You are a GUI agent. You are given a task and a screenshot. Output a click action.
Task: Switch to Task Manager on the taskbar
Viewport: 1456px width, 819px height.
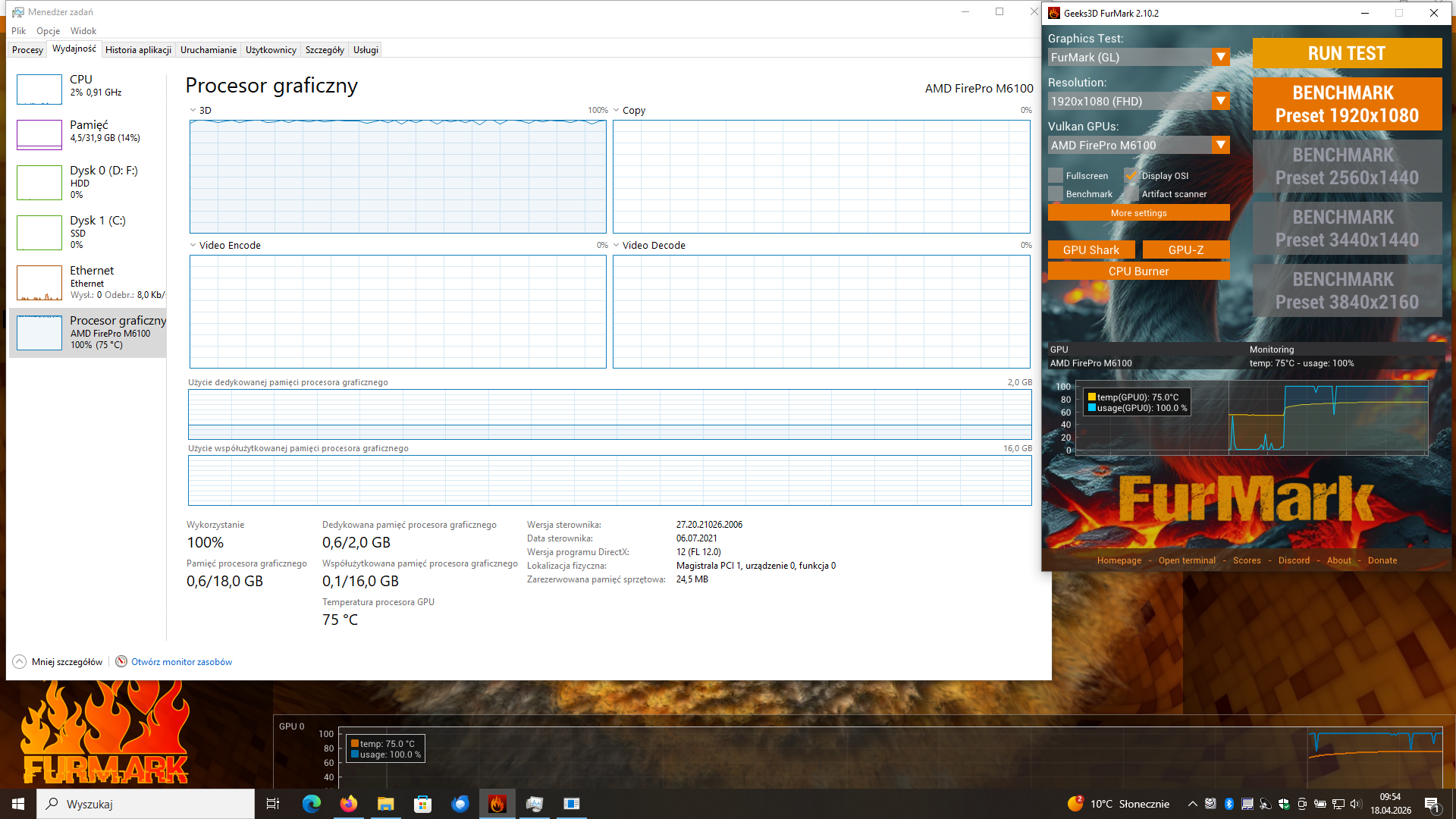pyautogui.click(x=534, y=804)
